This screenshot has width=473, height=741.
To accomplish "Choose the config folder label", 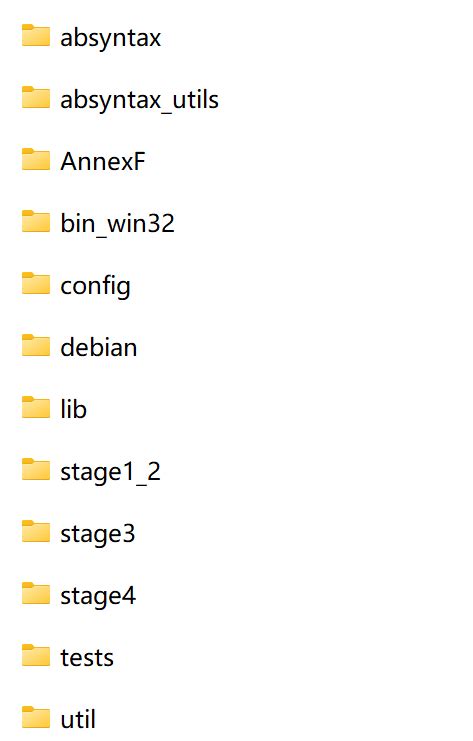I will click(x=95, y=287).
